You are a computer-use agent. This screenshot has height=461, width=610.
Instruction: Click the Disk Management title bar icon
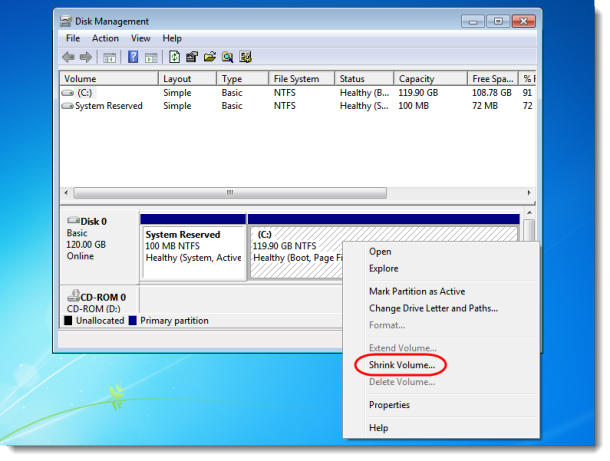coord(66,21)
